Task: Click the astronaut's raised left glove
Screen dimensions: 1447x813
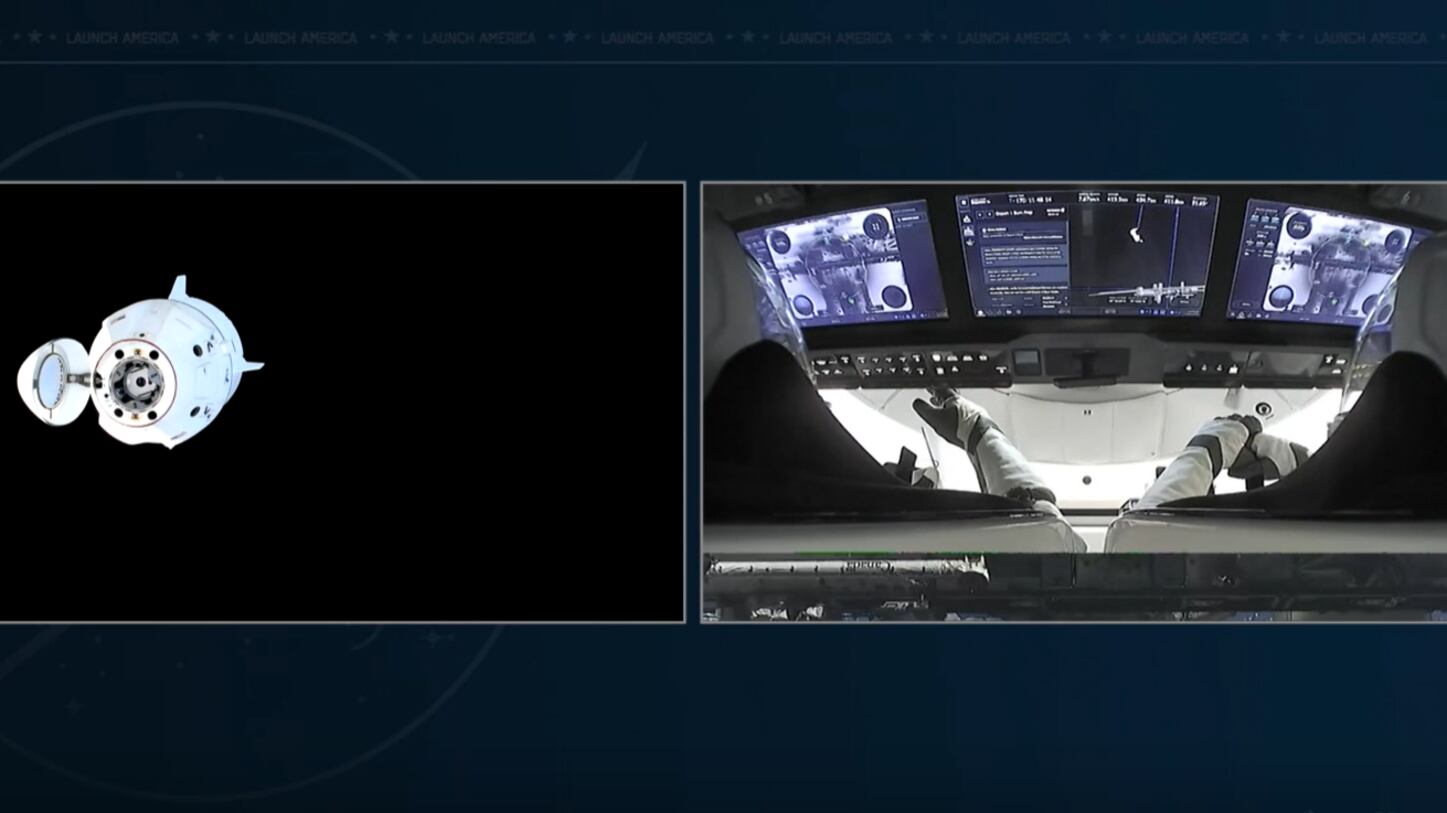Action: [934, 409]
